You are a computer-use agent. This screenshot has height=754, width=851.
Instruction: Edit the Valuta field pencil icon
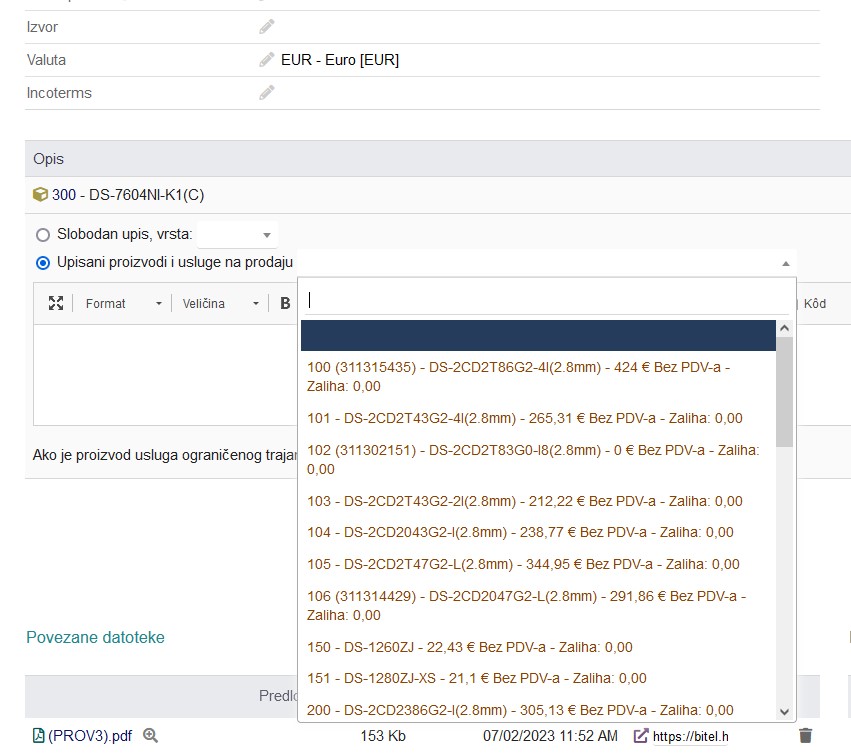coord(266,60)
